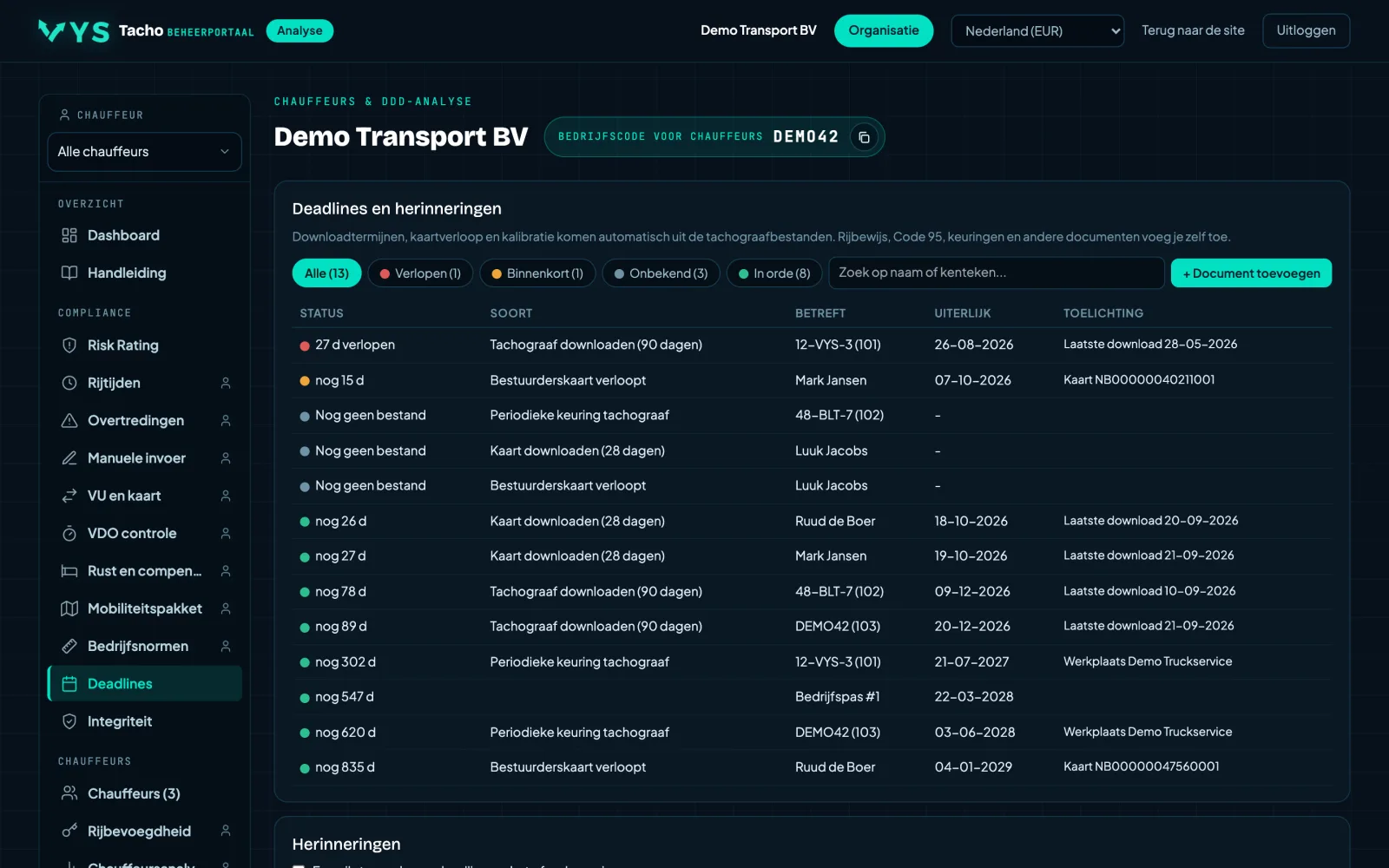Click the '27 d verlopen' status cell
The width and height of the screenshot is (1389, 868).
coord(347,345)
